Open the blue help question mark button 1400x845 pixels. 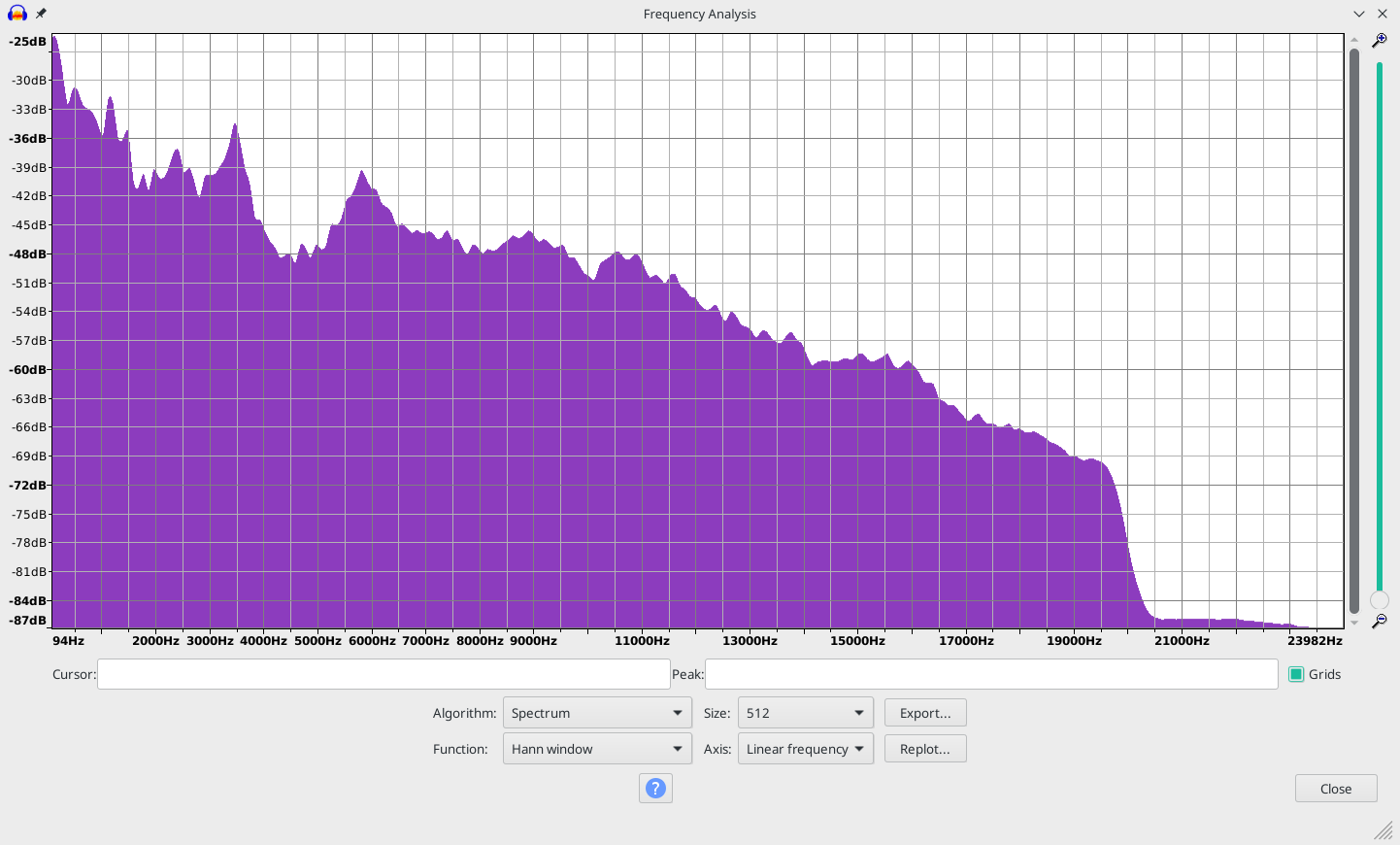pos(655,788)
